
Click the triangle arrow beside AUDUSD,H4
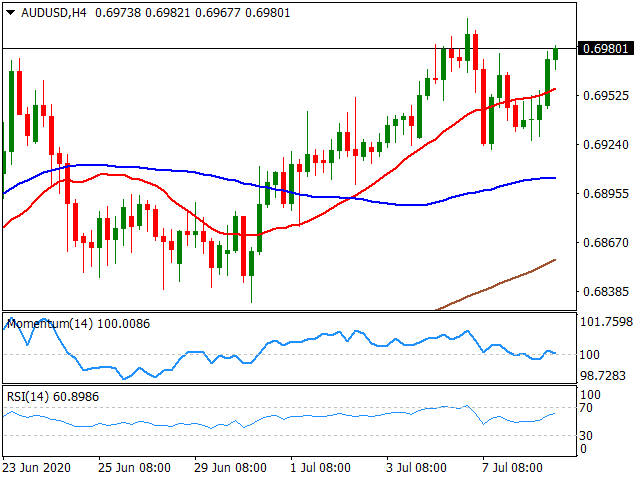11,13
